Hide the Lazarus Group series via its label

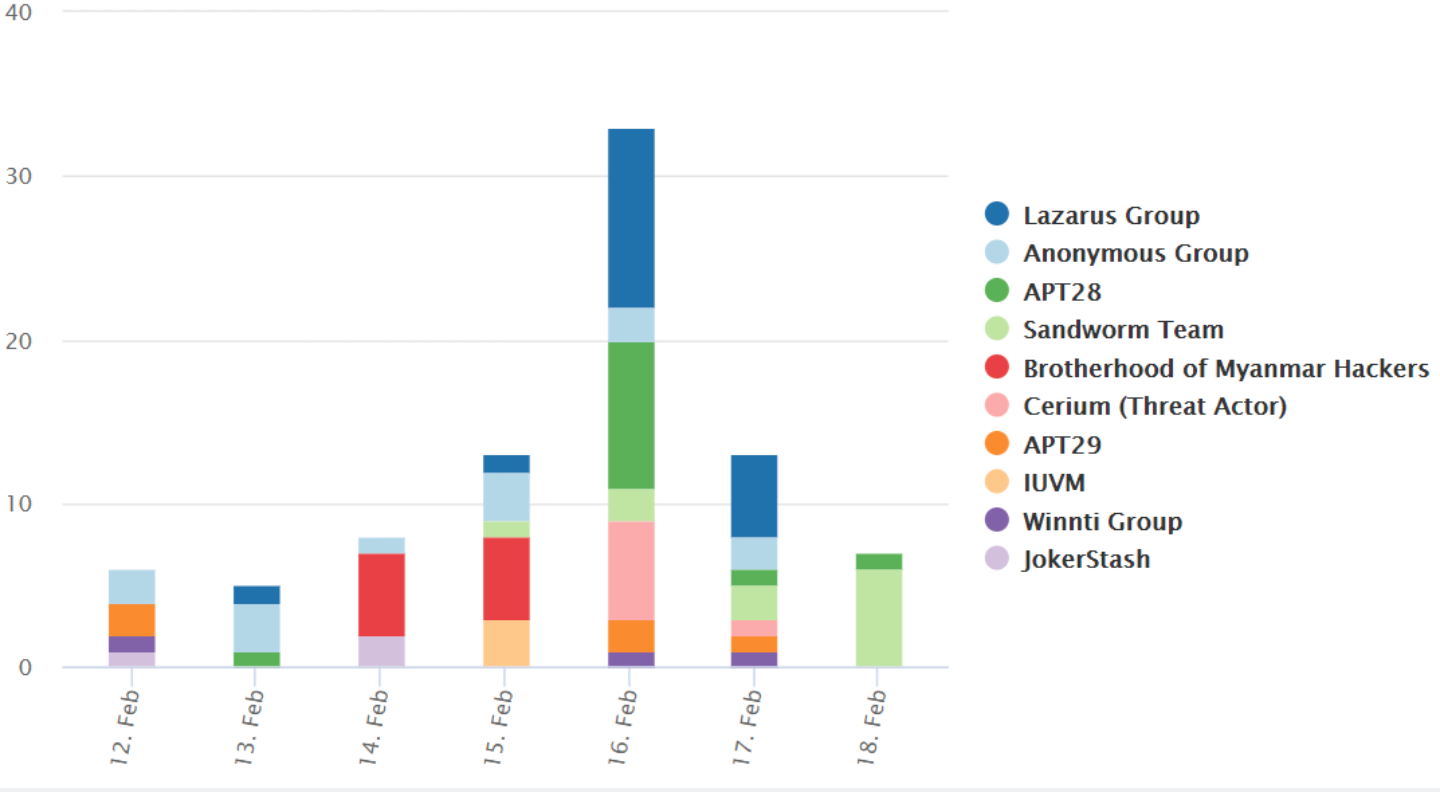point(1111,215)
